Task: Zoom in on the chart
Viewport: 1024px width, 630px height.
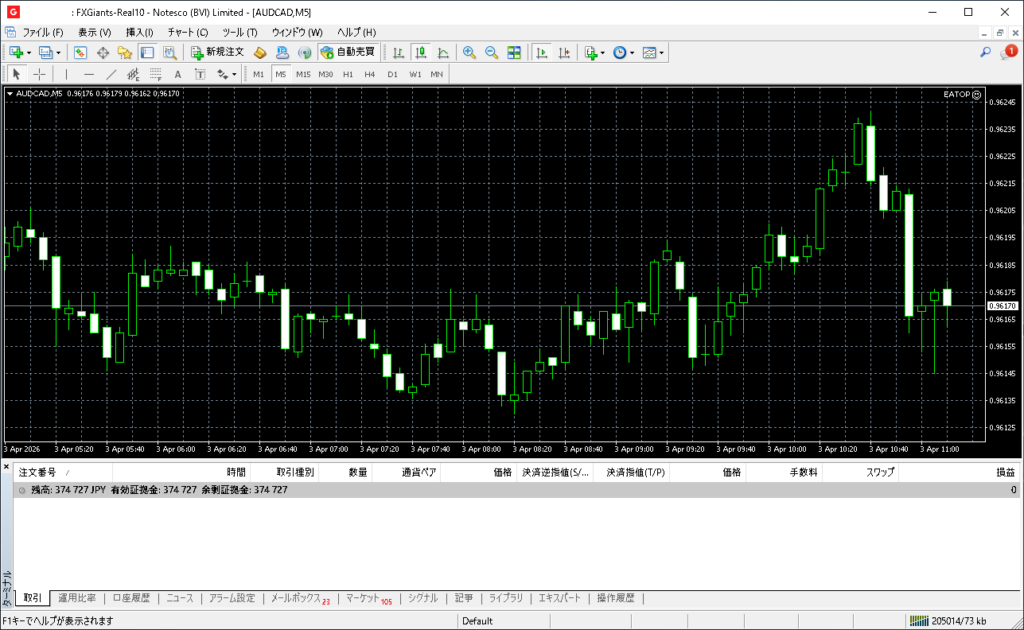Action: click(x=468, y=52)
